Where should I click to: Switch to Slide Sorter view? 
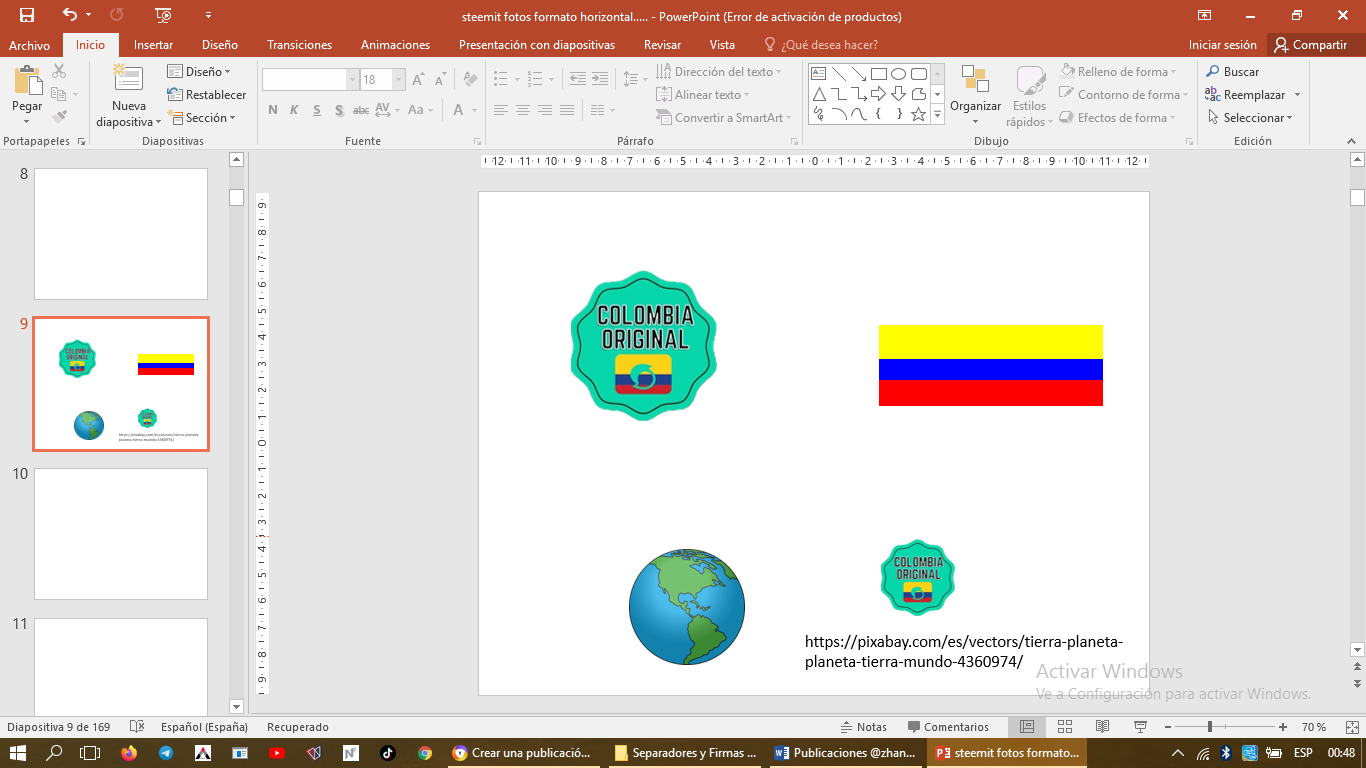tap(1064, 727)
